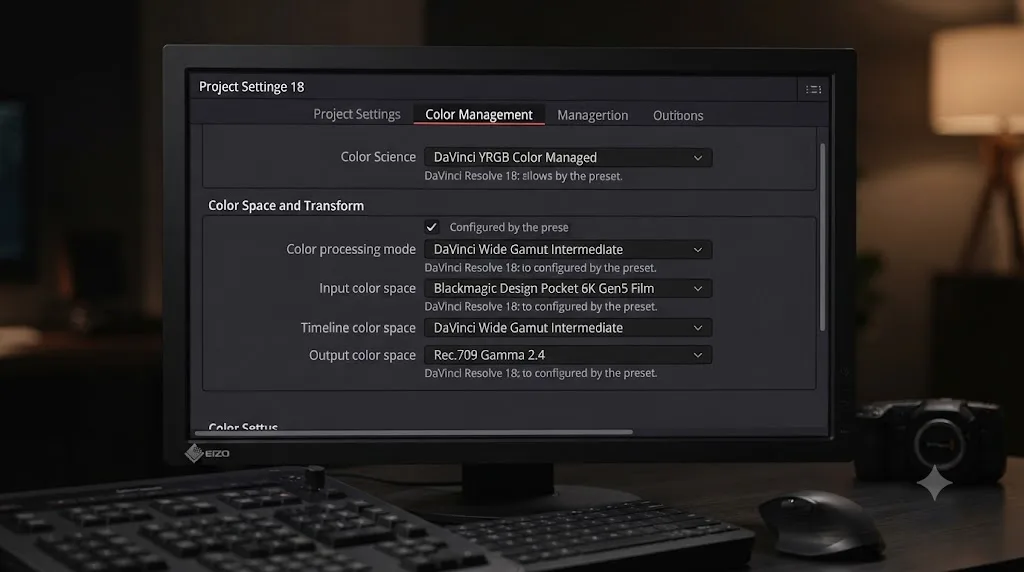1024x572 pixels.
Task: Open the panel options menu icon
Action: [x=813, y=89]
